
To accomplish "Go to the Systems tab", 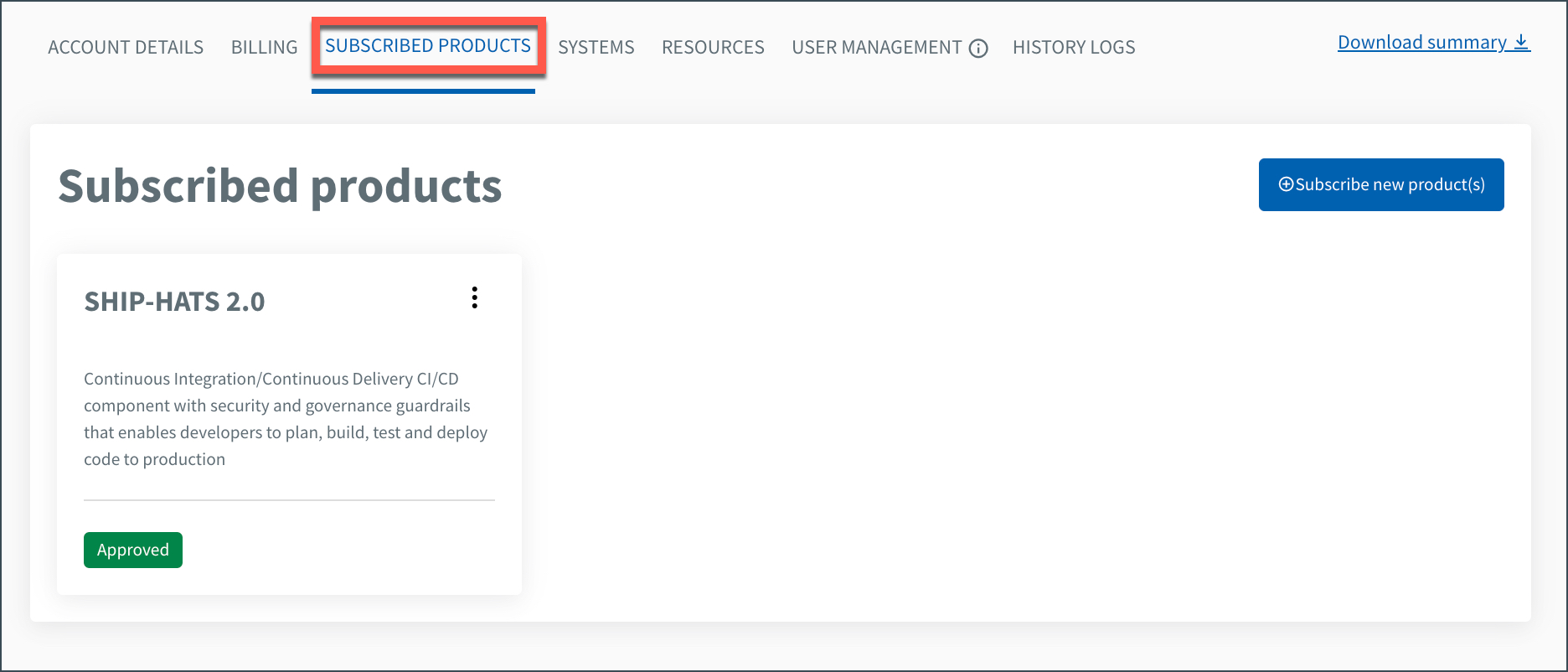I will click(596, 48).
